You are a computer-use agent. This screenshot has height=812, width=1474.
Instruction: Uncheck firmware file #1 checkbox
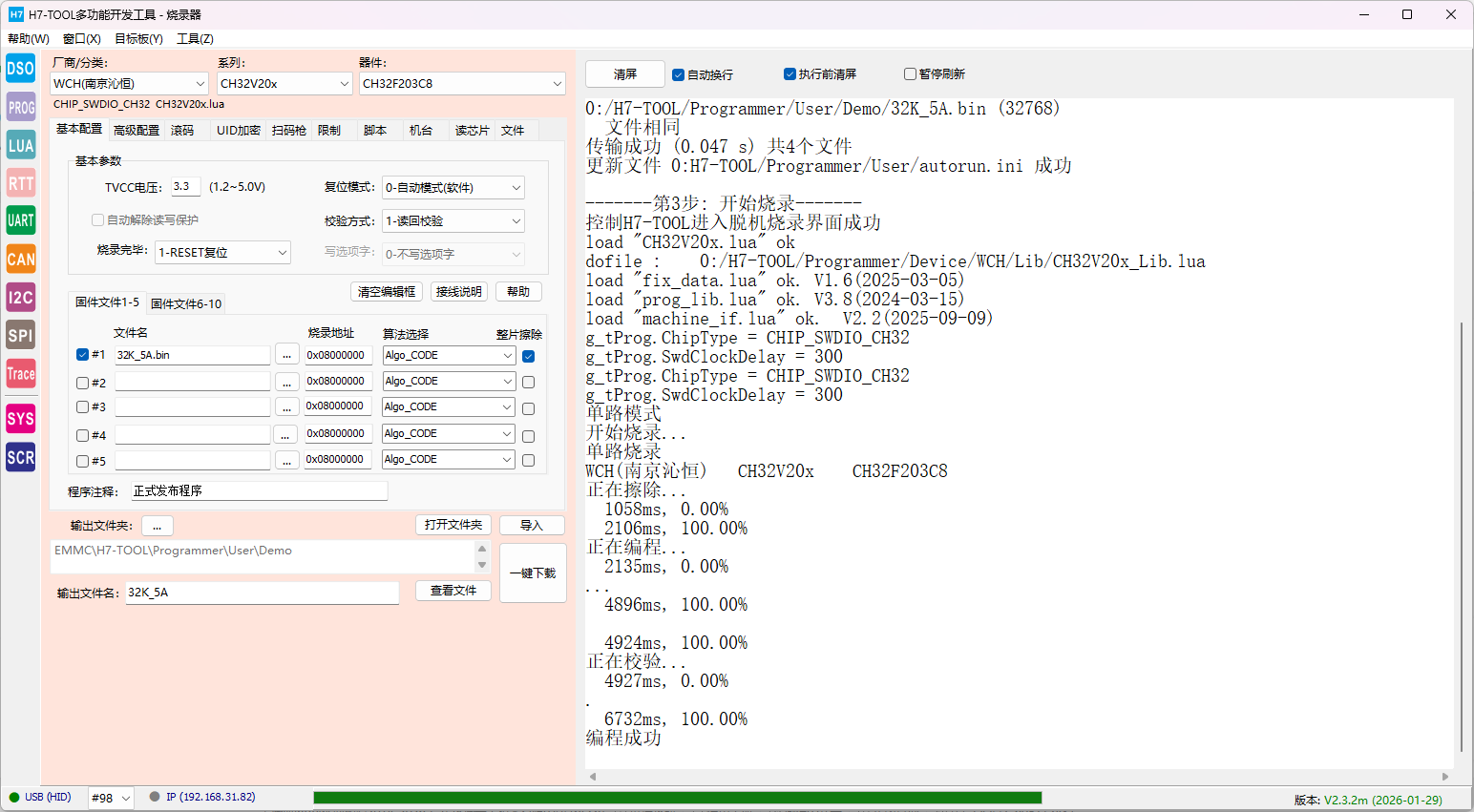click(82, 355)
